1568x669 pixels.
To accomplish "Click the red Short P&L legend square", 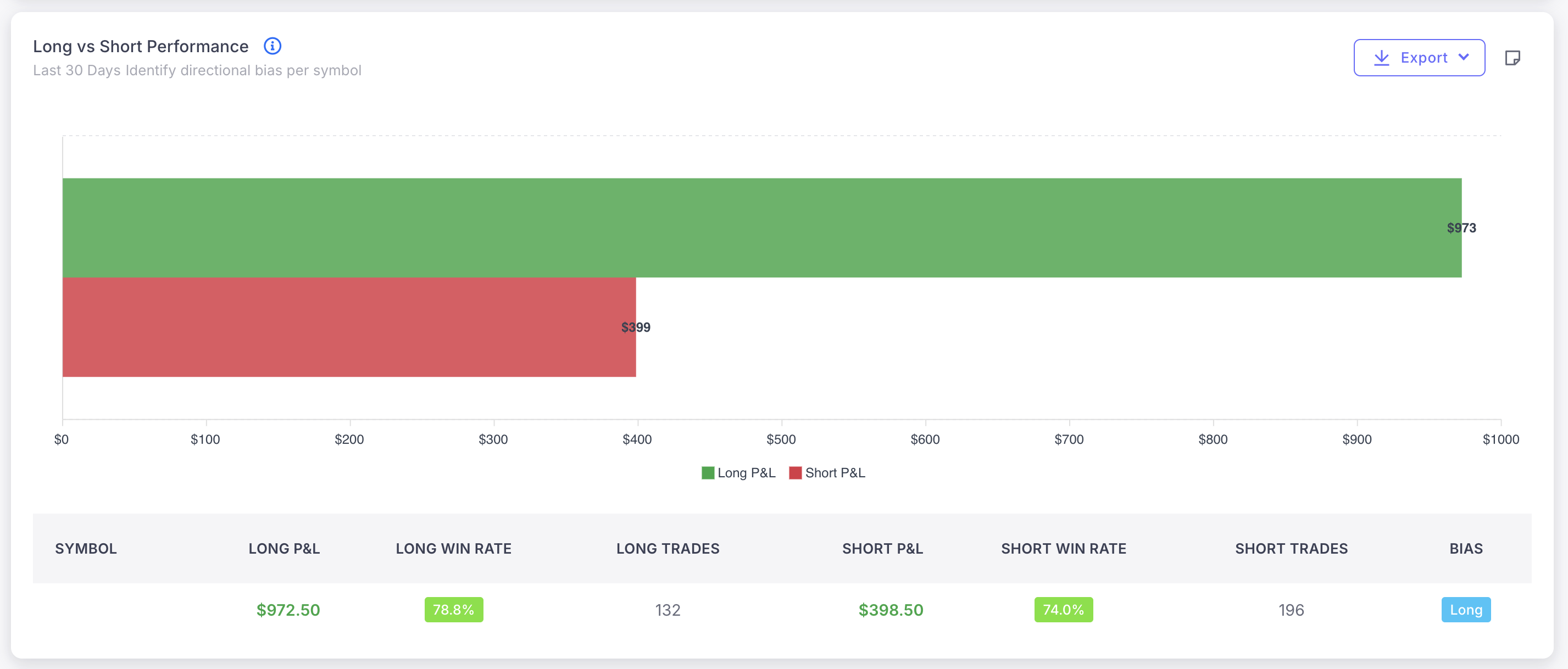I will coord(796,472).
